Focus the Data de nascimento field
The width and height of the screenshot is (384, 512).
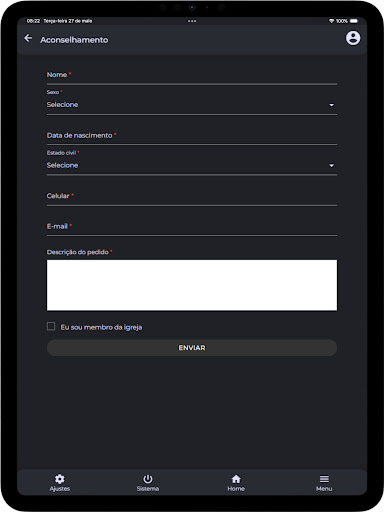(192, 136)
